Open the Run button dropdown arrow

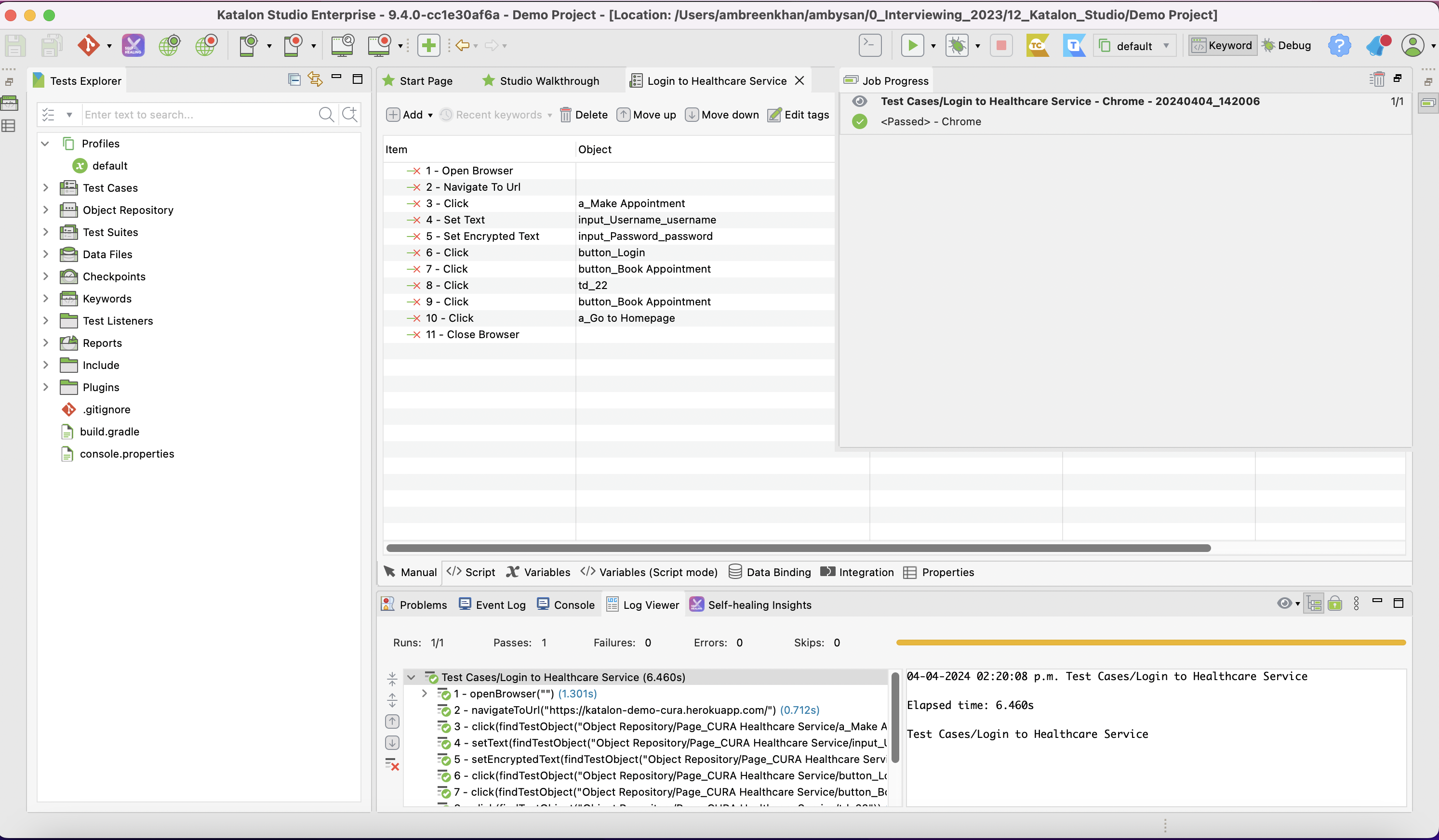pos(933,46)
